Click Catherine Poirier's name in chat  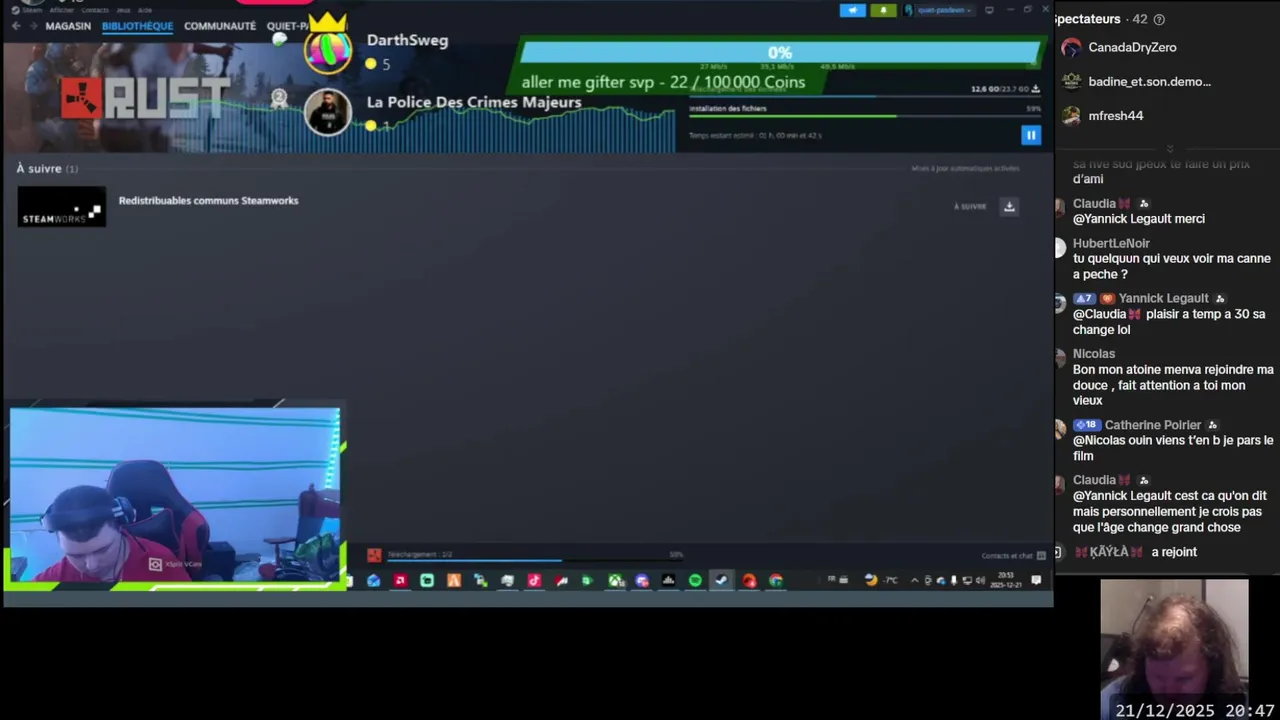pyautogui.click(x=1152, y=425)
